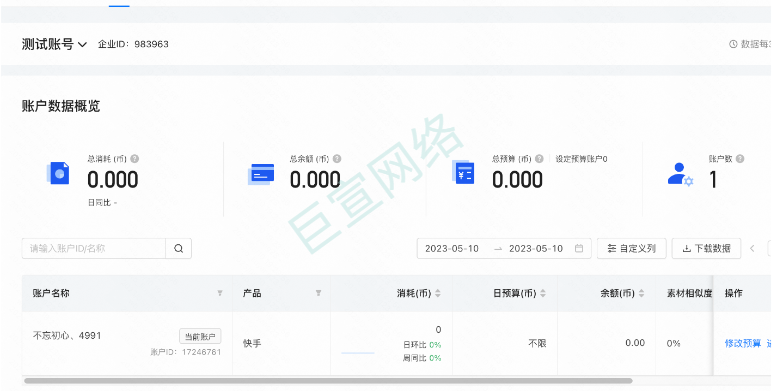The height and width of the screenshot is (391, 780).
Task: Sort by 消耗(币) column
Action: coord(438,293)
